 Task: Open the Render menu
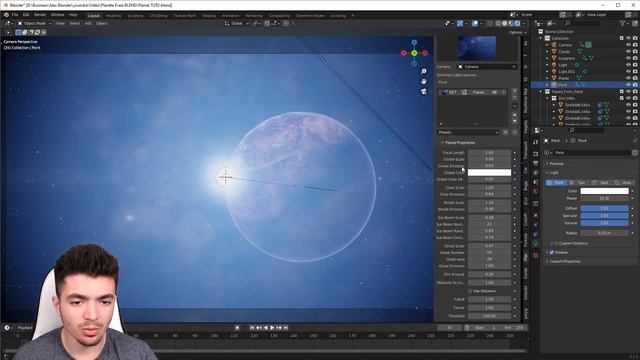coord(40,15)
